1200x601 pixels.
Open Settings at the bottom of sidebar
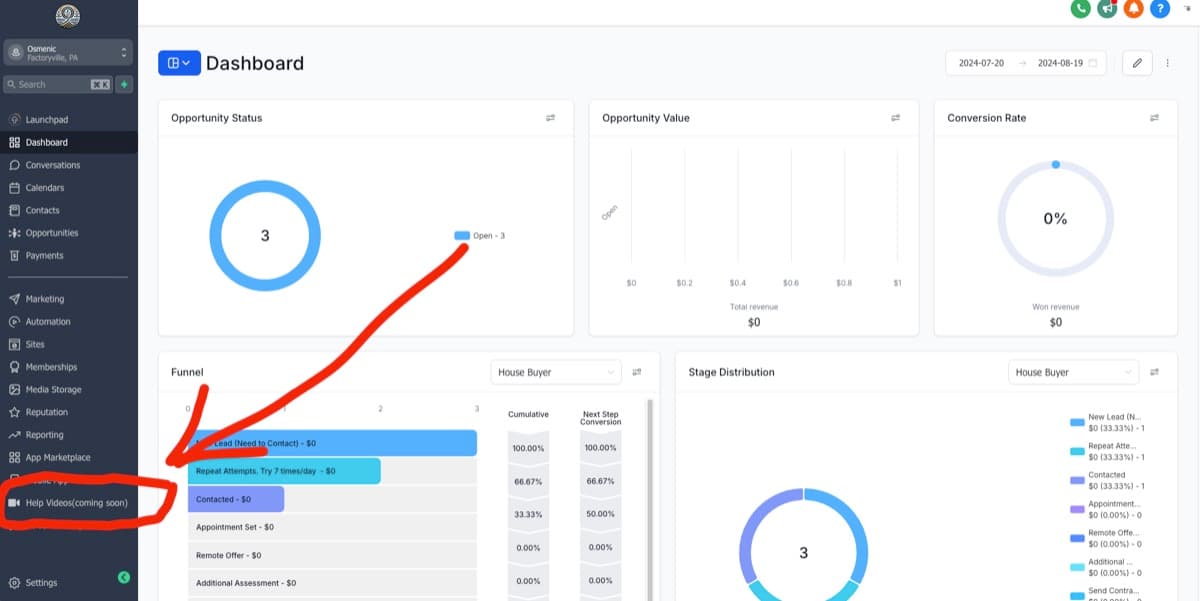tap(43, 582)
